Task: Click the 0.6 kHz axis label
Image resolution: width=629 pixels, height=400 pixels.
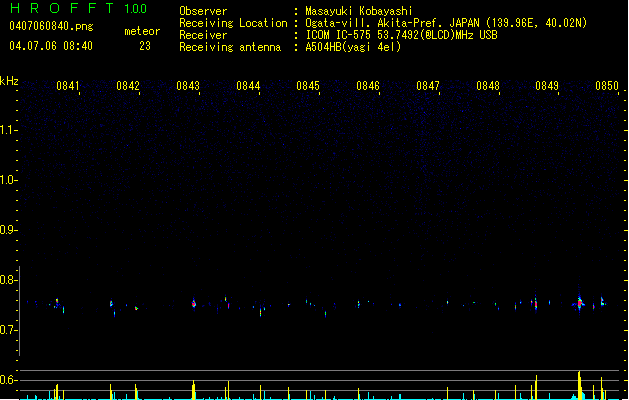Action: click(x=7, y=380)
